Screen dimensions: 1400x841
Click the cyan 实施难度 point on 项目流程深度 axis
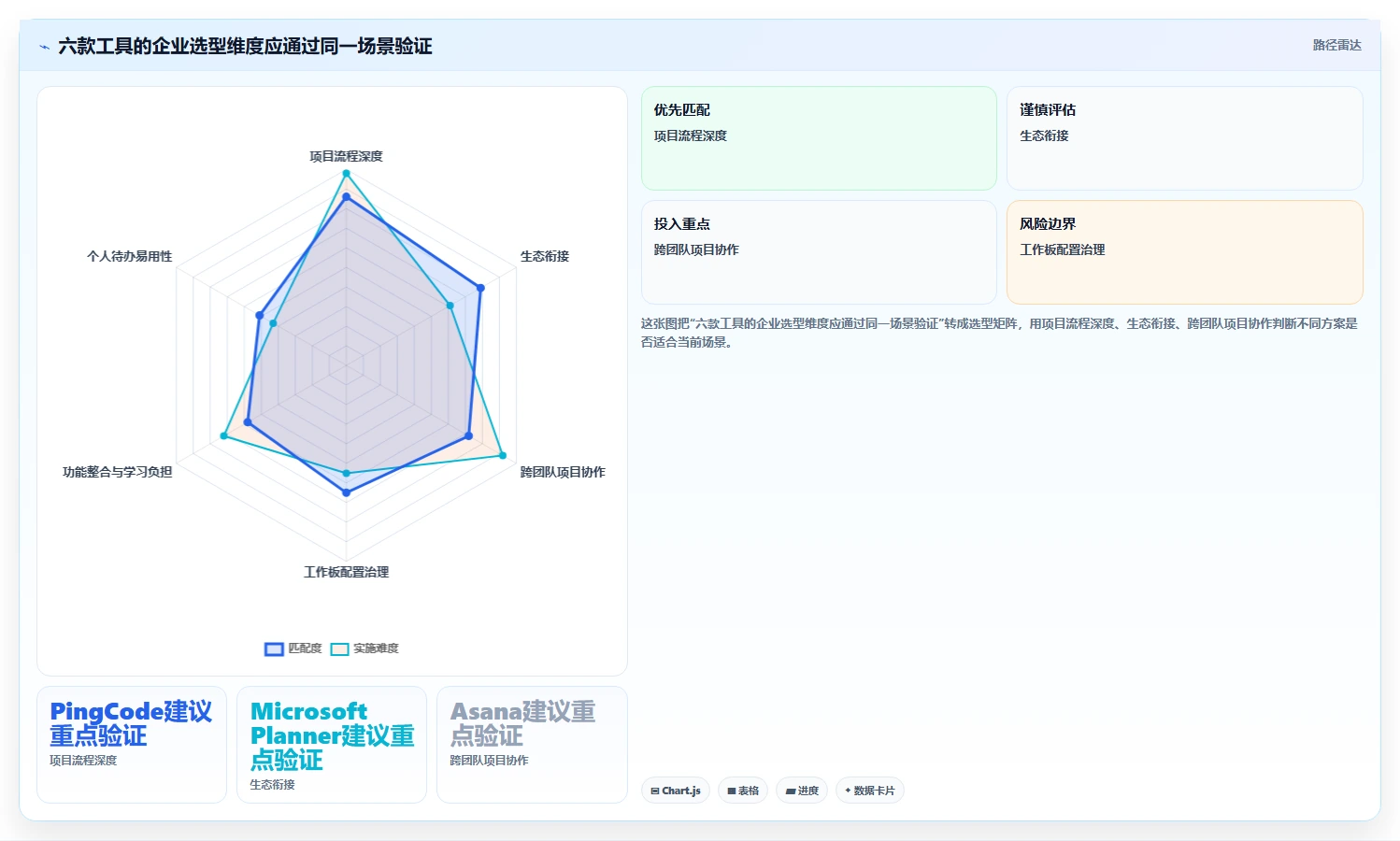click(346, 173)
